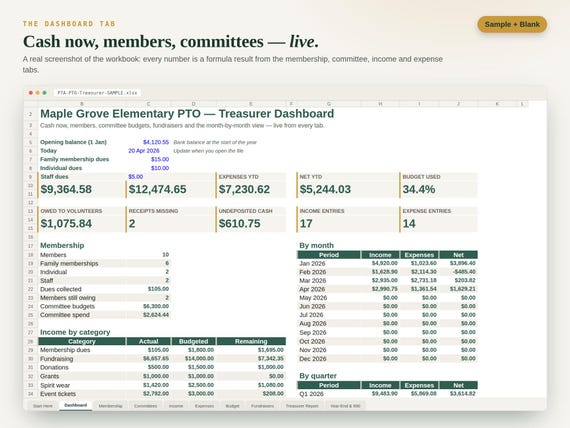The width and height of the screenshot is (570, 428).
Task: Select the Q1 2026 income value $9,483.90
Action: [x=385, y=393]
